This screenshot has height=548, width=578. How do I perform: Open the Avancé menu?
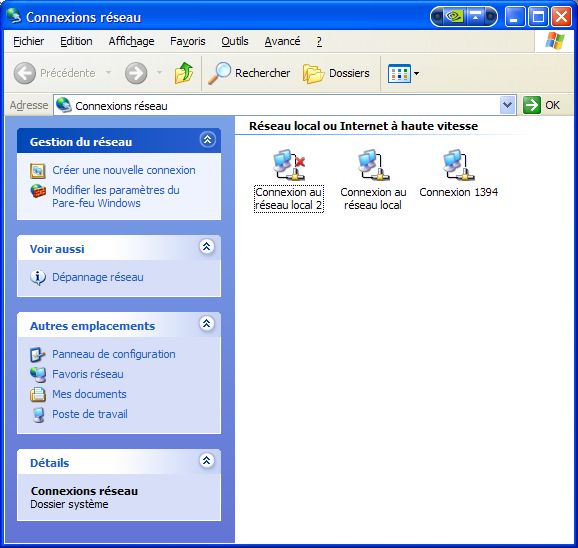pyautogui.click(x=282, y=41)
